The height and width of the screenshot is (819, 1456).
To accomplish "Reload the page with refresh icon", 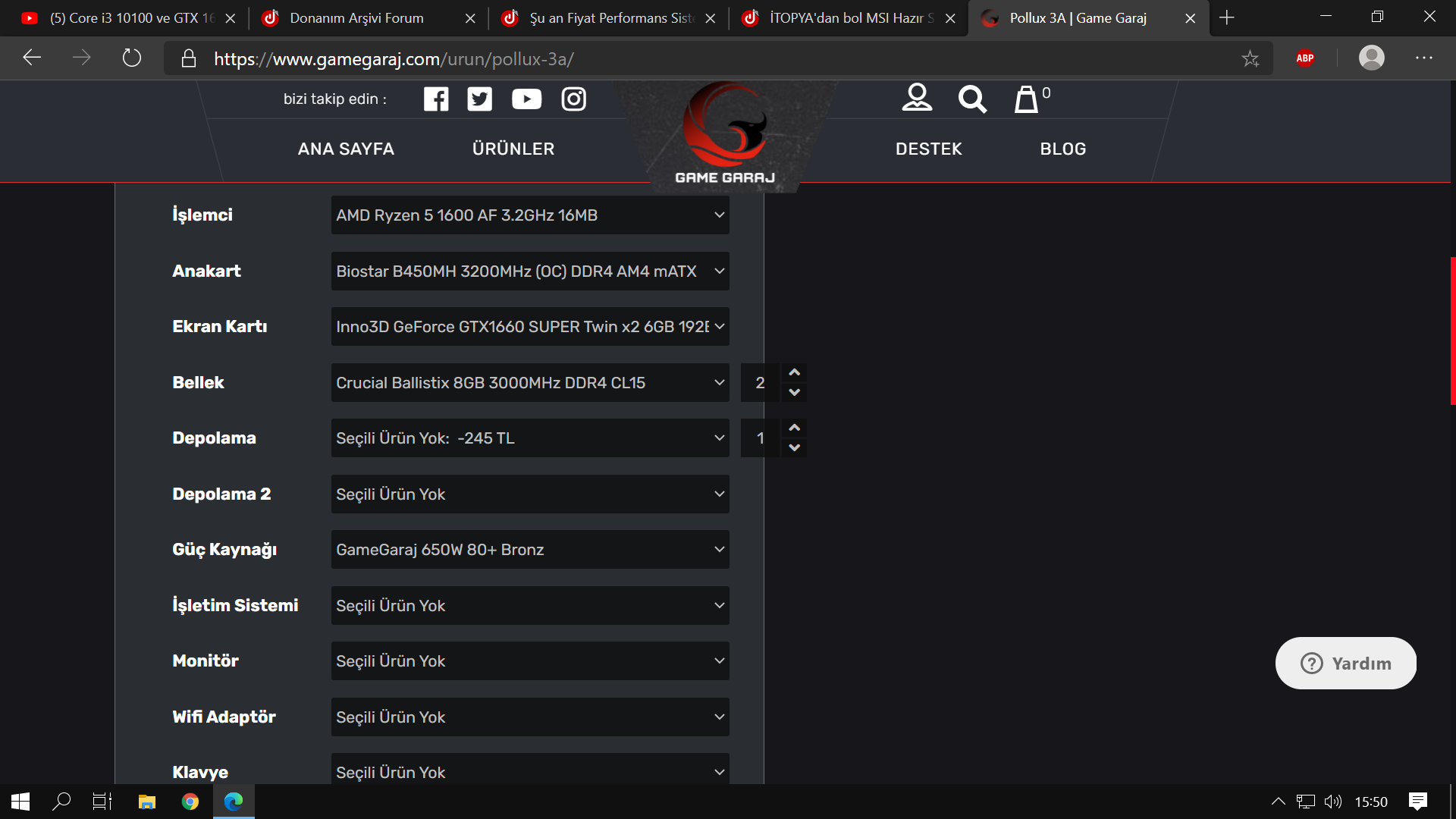I will 132,58.
